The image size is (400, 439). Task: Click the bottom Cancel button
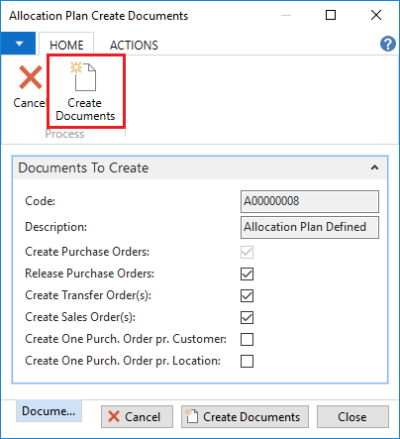[137, 417]
